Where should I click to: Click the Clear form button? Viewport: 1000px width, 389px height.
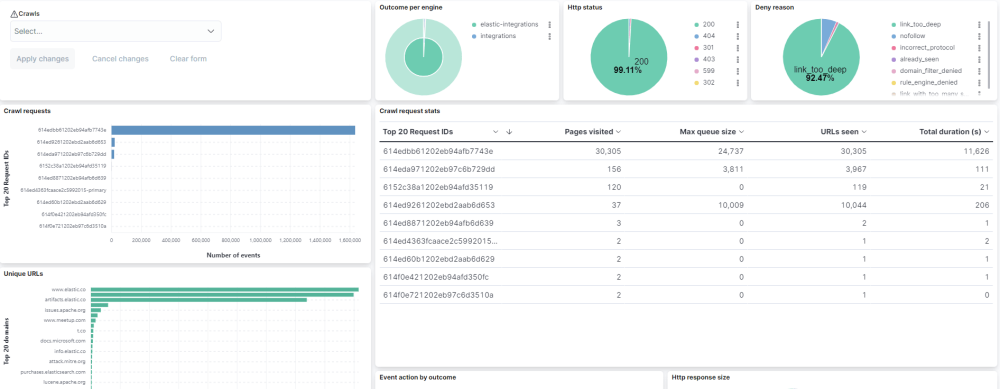click(188, 59)
